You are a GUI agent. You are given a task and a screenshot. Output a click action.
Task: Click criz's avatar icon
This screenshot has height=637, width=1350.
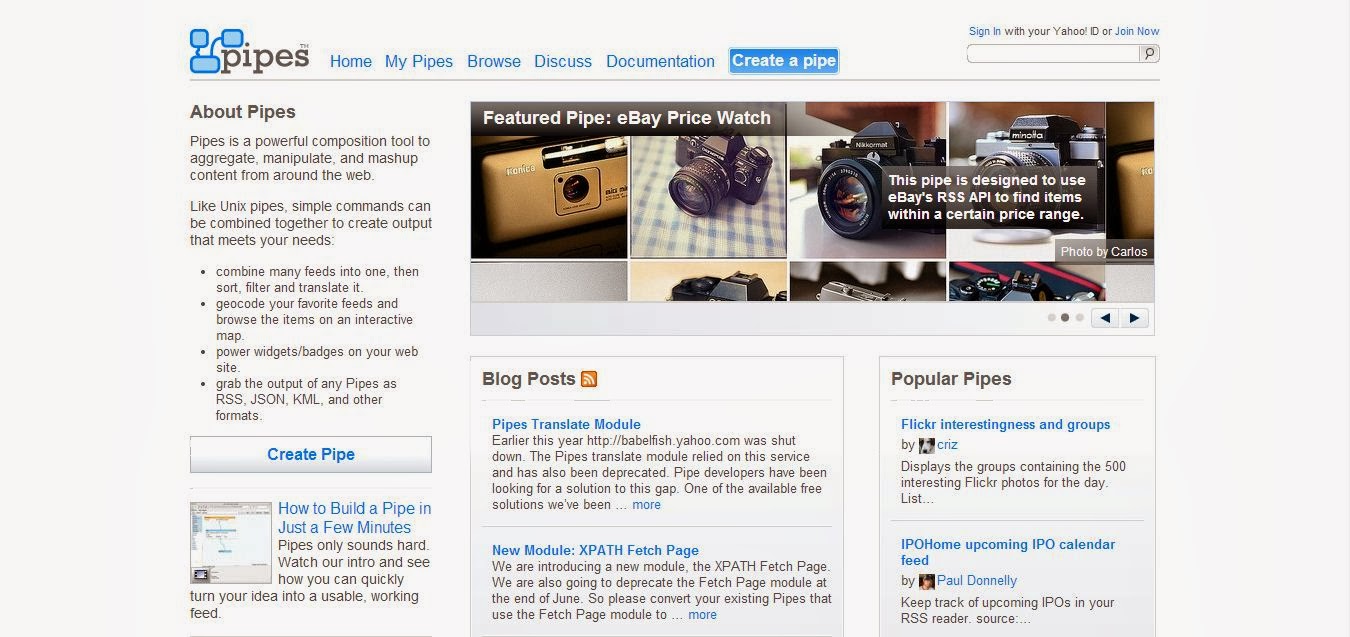pos(927,445)
